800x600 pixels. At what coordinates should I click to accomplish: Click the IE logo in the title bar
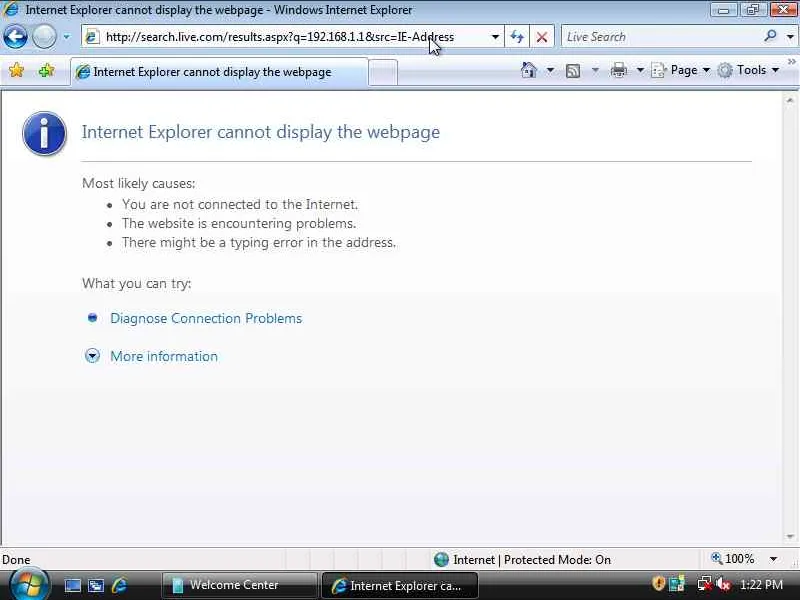tap(10, 9)
